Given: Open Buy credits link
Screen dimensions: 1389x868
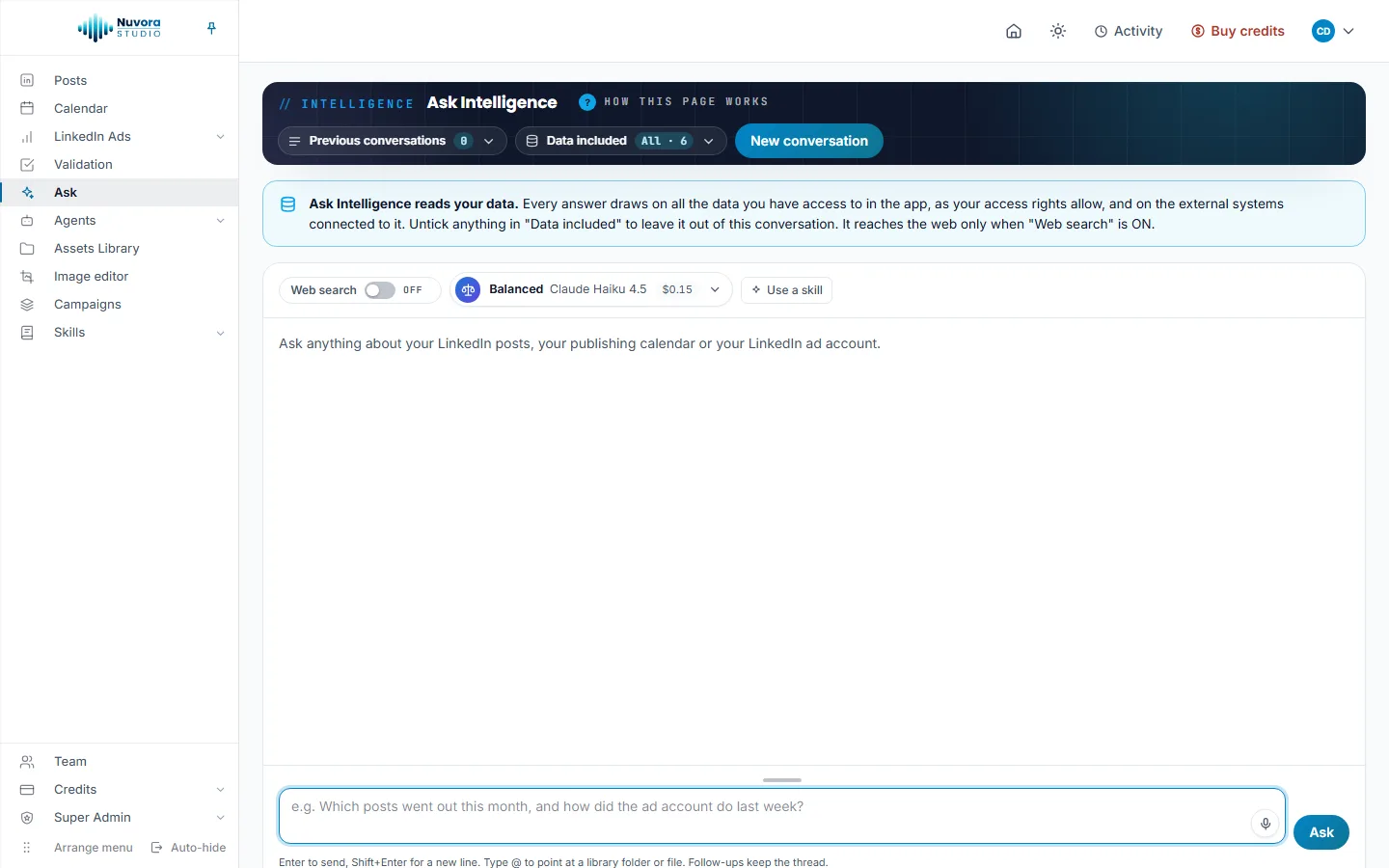Looking at the screenshot, I should pyautogui.click(x=1238, y=31).
